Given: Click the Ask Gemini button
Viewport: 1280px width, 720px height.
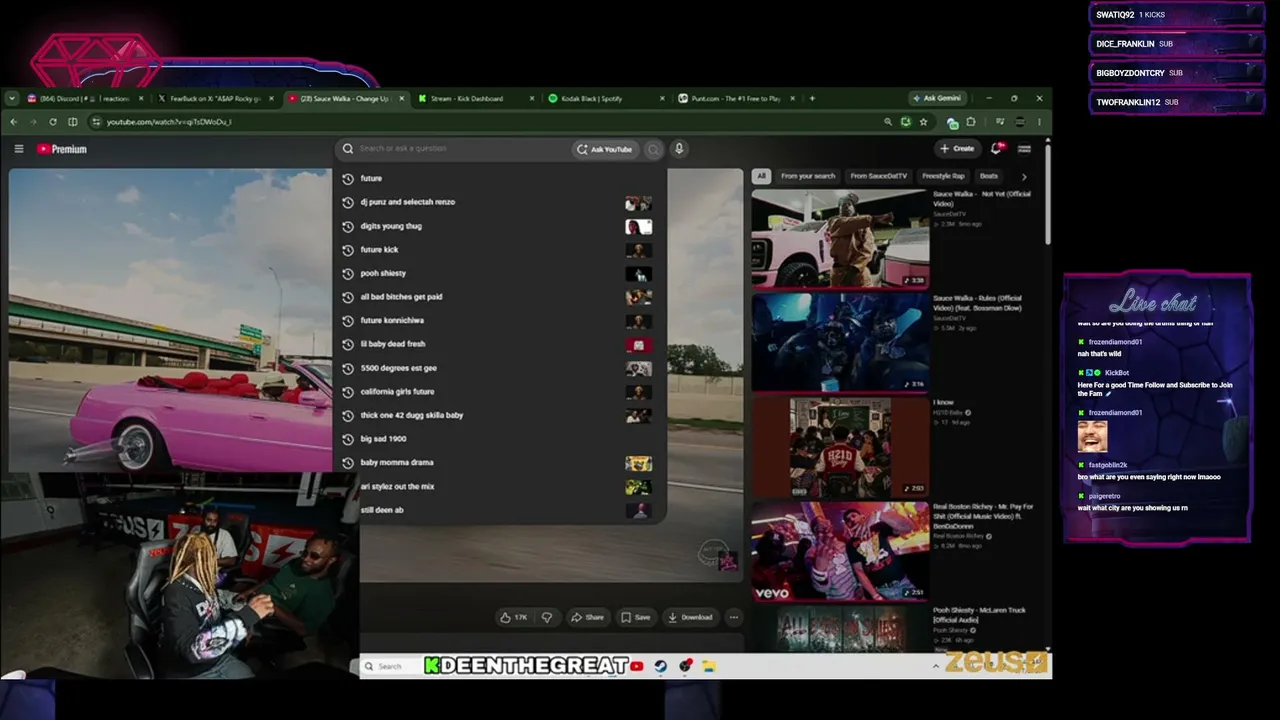Looking at the screenshot, I should coord(937,98).
